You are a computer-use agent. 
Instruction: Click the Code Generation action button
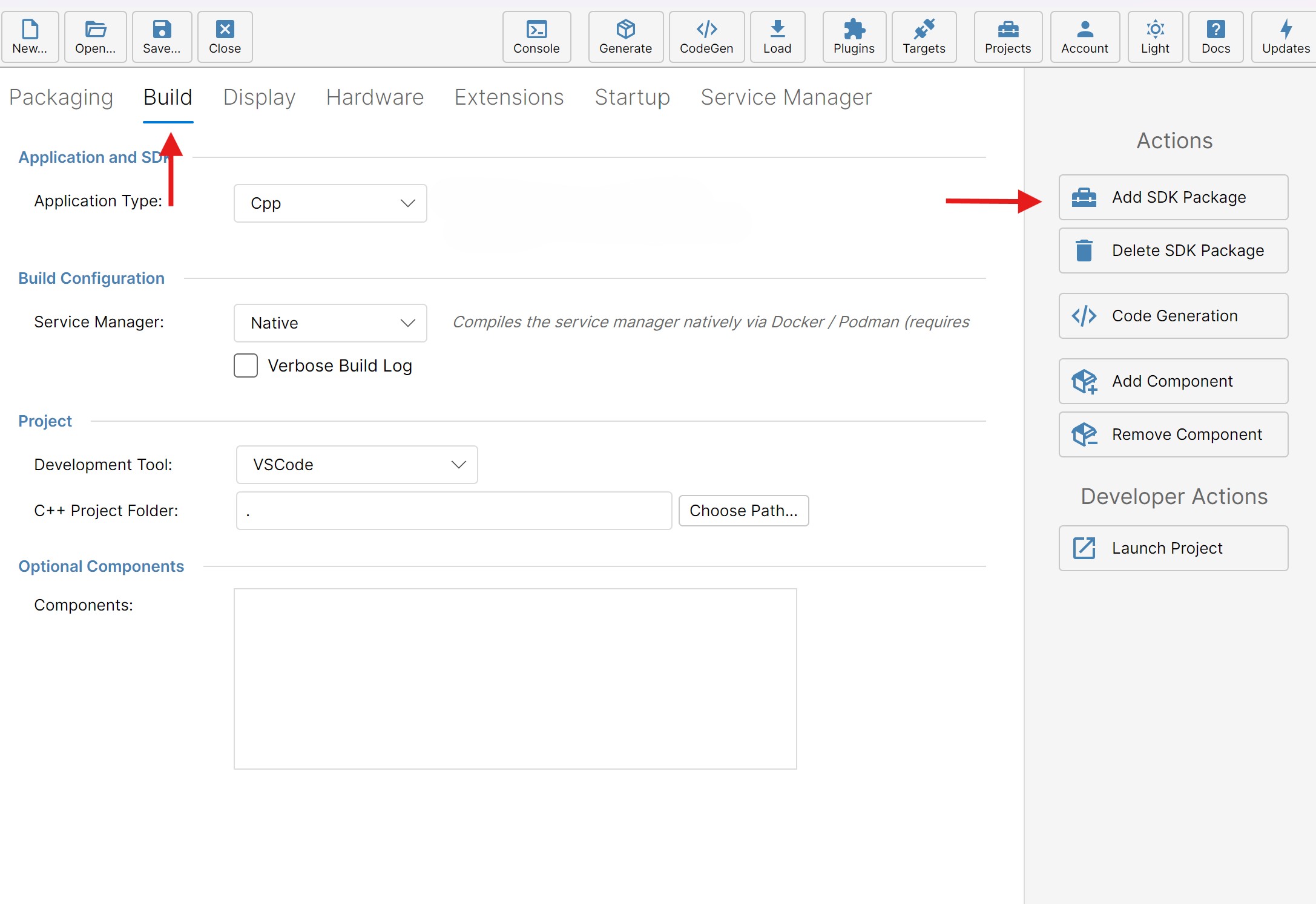pos(1173,316)
